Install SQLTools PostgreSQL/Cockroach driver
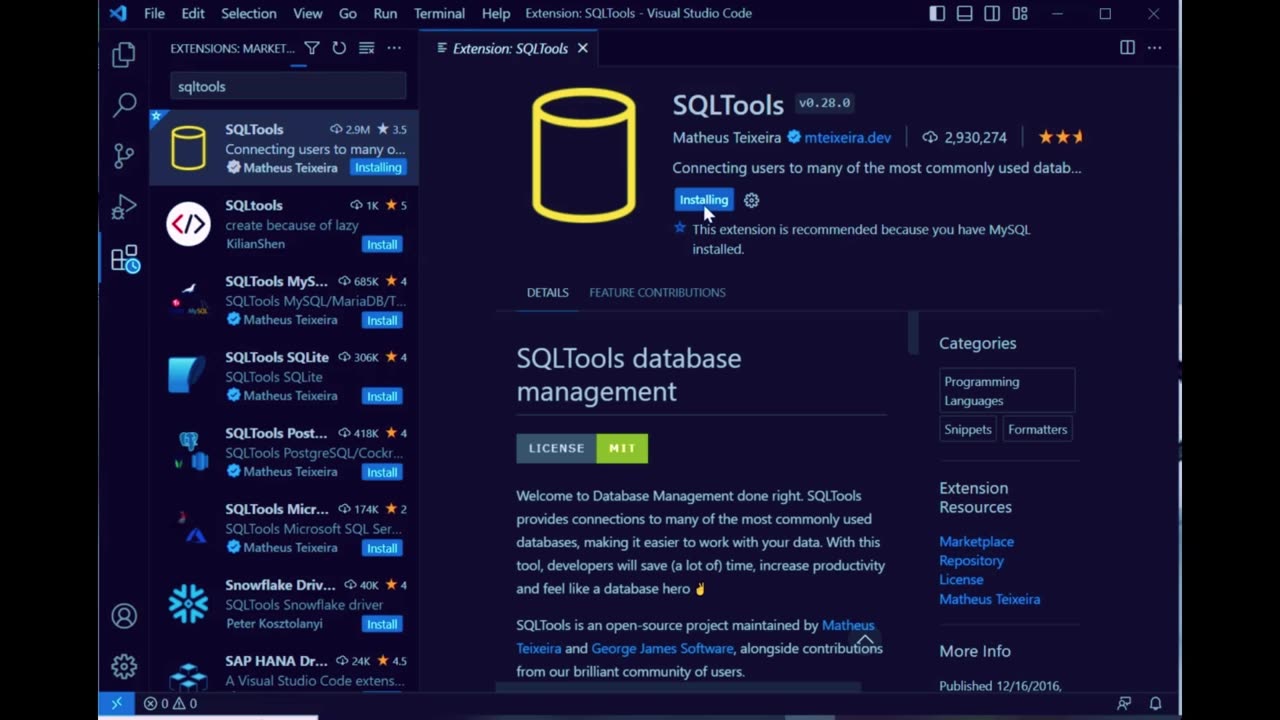This screenshot has height=720, width=1280. click(382, 472)
